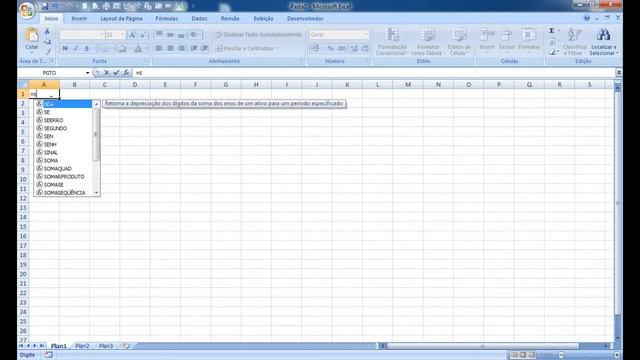Click the clear eraser icon in Edição
The image size is (640, 360).
(x=552, y=52)
